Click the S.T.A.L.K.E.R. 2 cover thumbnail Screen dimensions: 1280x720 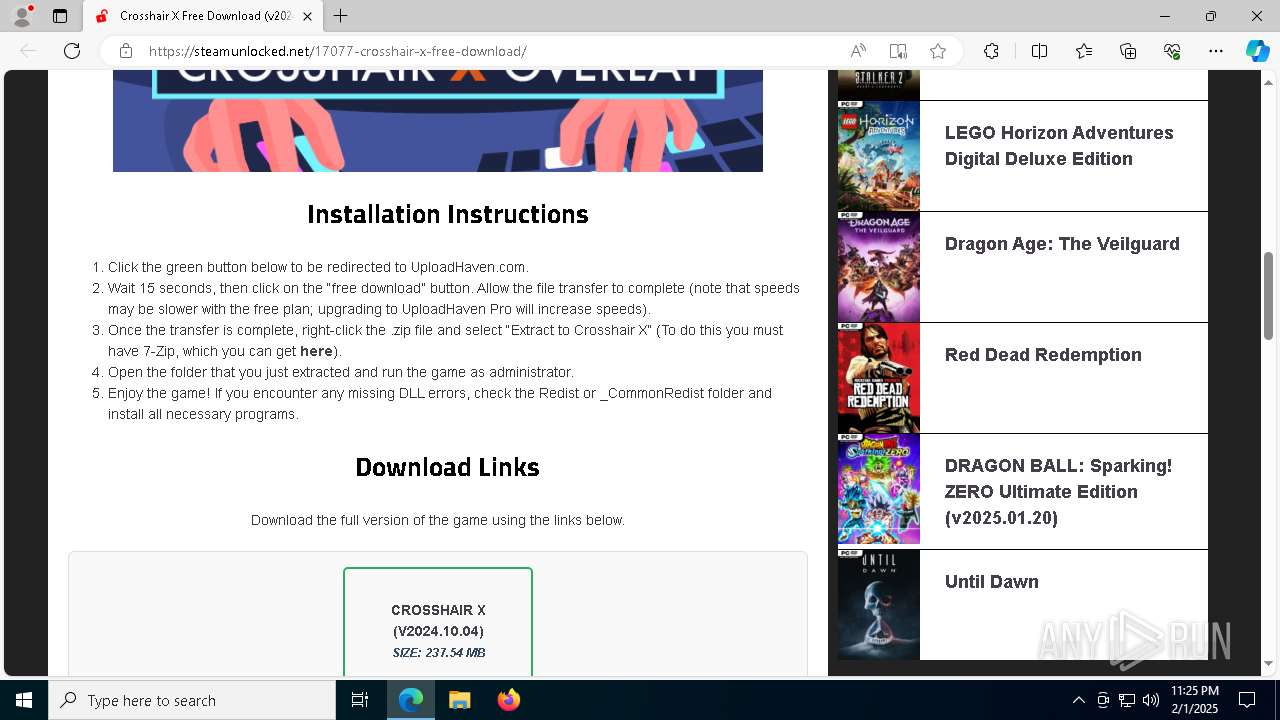879,85
